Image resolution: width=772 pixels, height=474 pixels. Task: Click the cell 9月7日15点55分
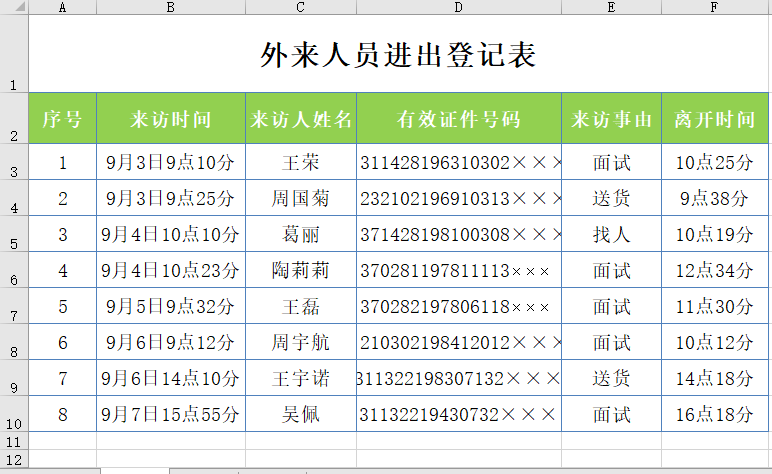coord(171,414)
